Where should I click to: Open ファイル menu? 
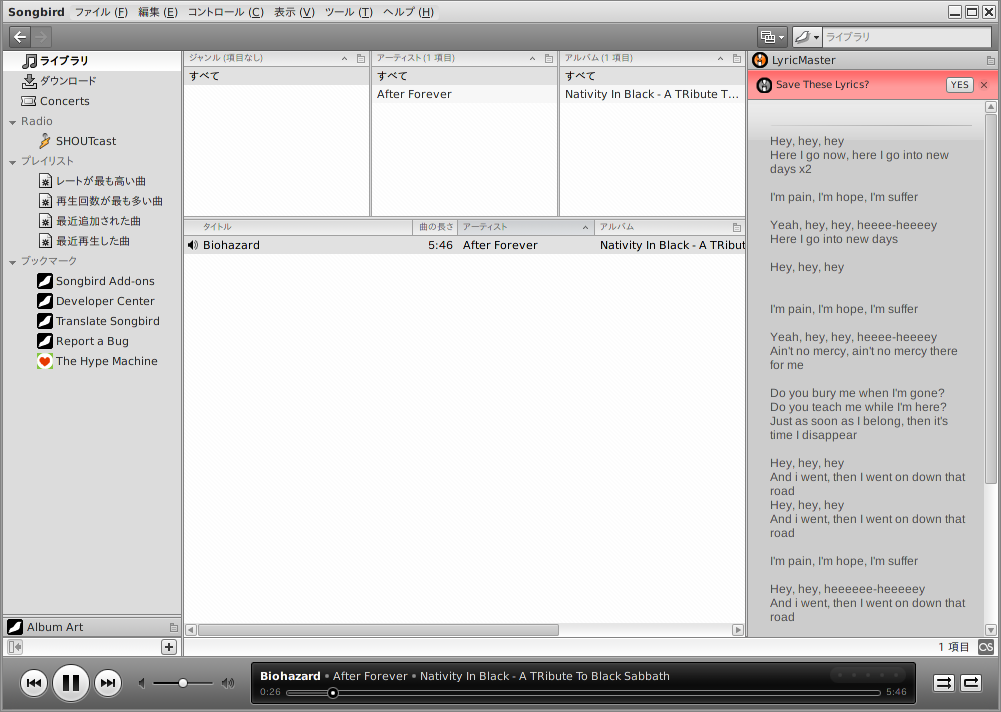point(101,12)
